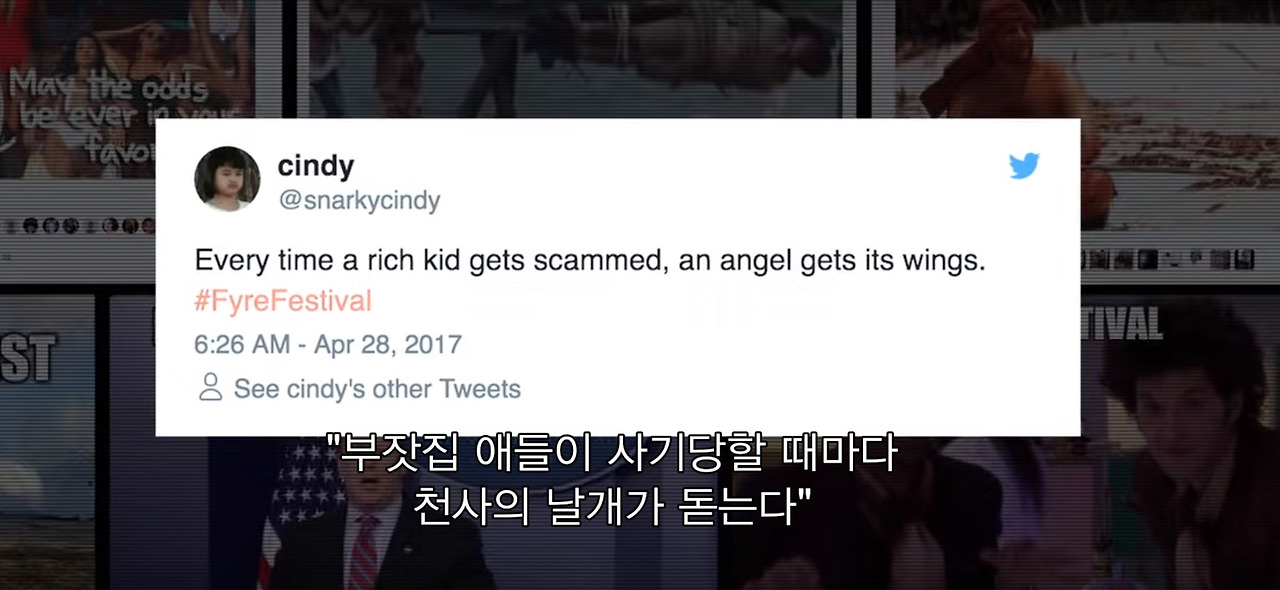Click the @snarkycindy handle
1280x590 pixels.
359,201
